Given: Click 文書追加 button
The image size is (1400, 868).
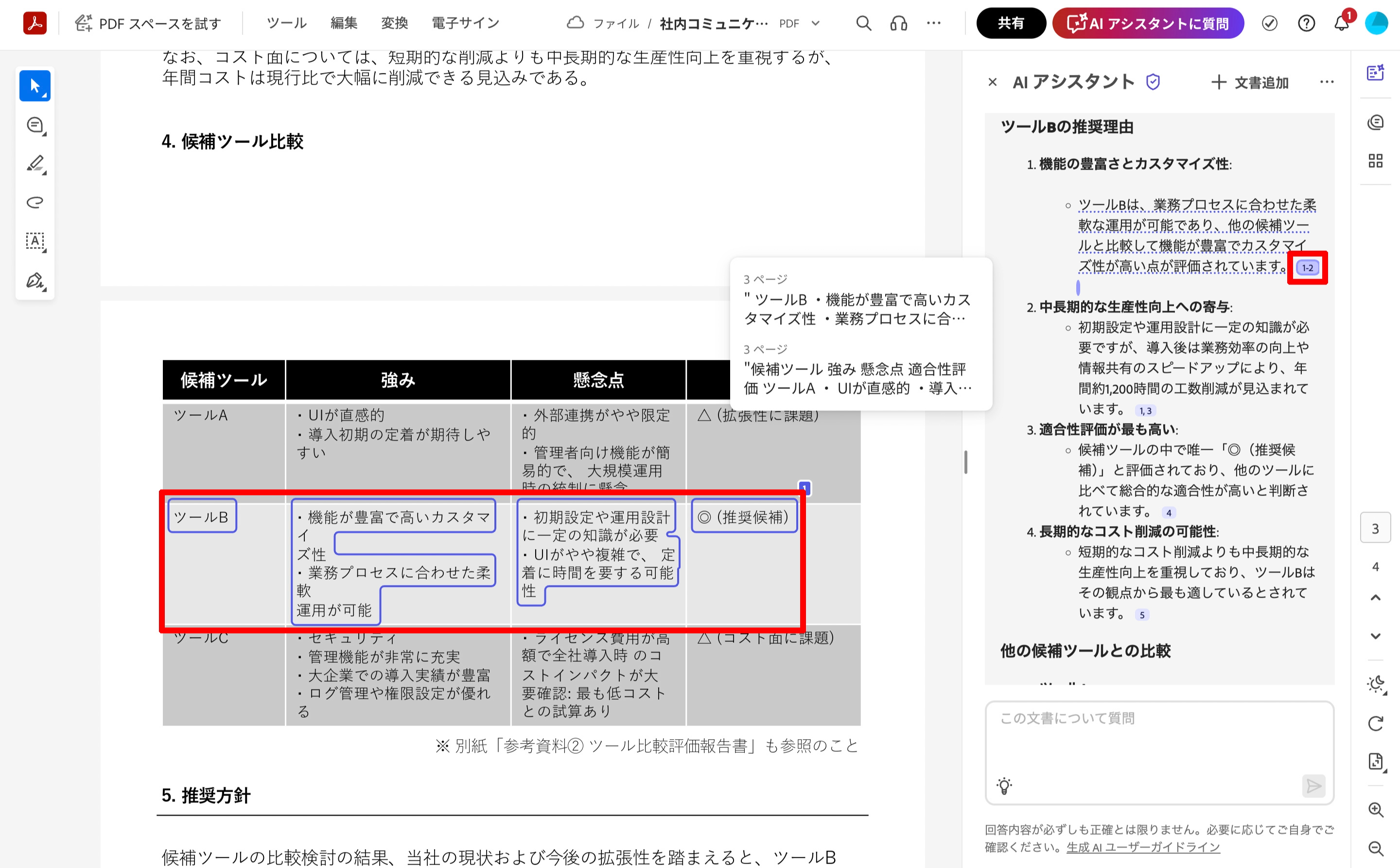Looking at the screenshot, I should (x=1250, y=83).
